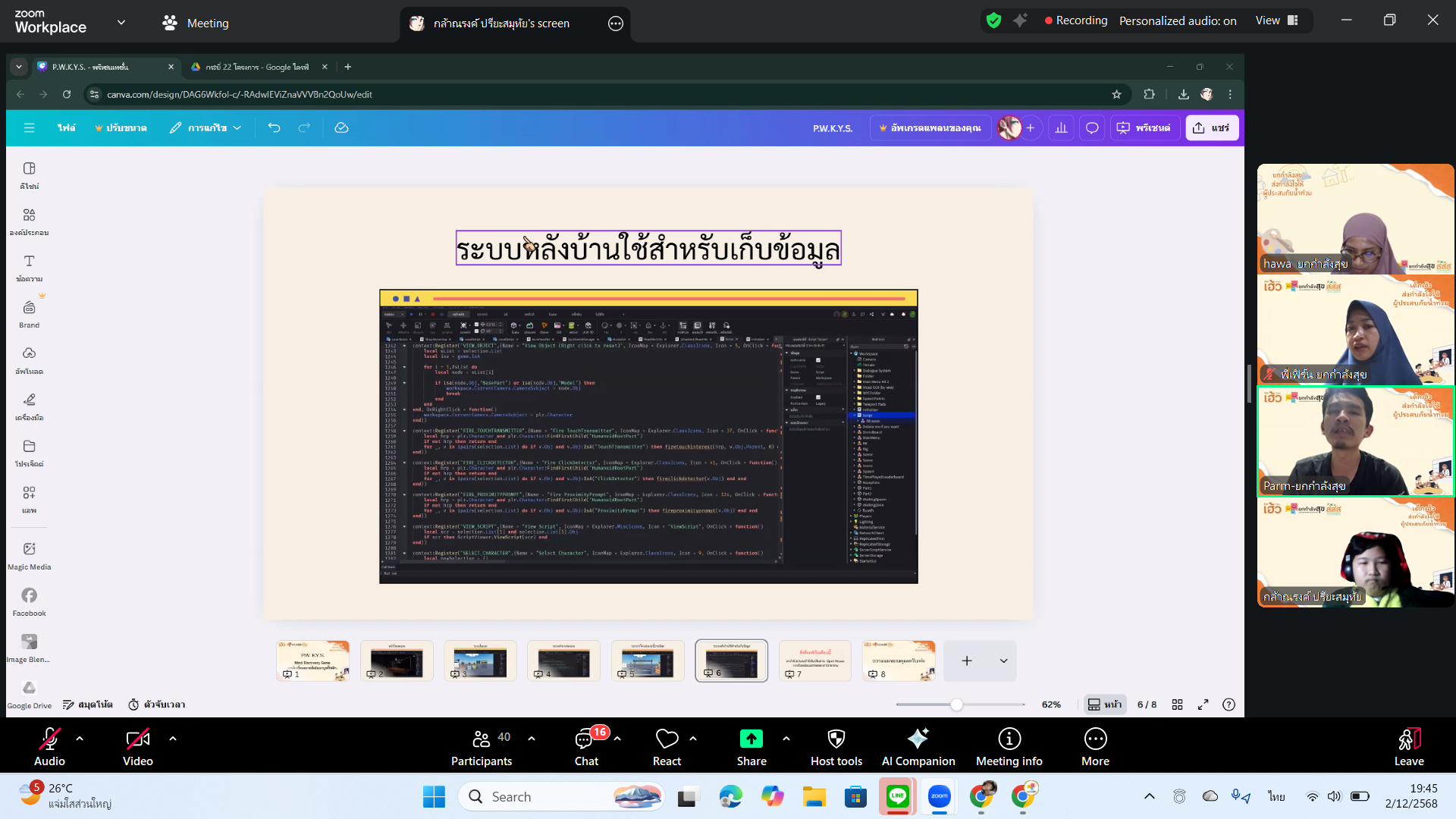
Task: Click the Canva Share button
Action: [x=1211, y=128]
